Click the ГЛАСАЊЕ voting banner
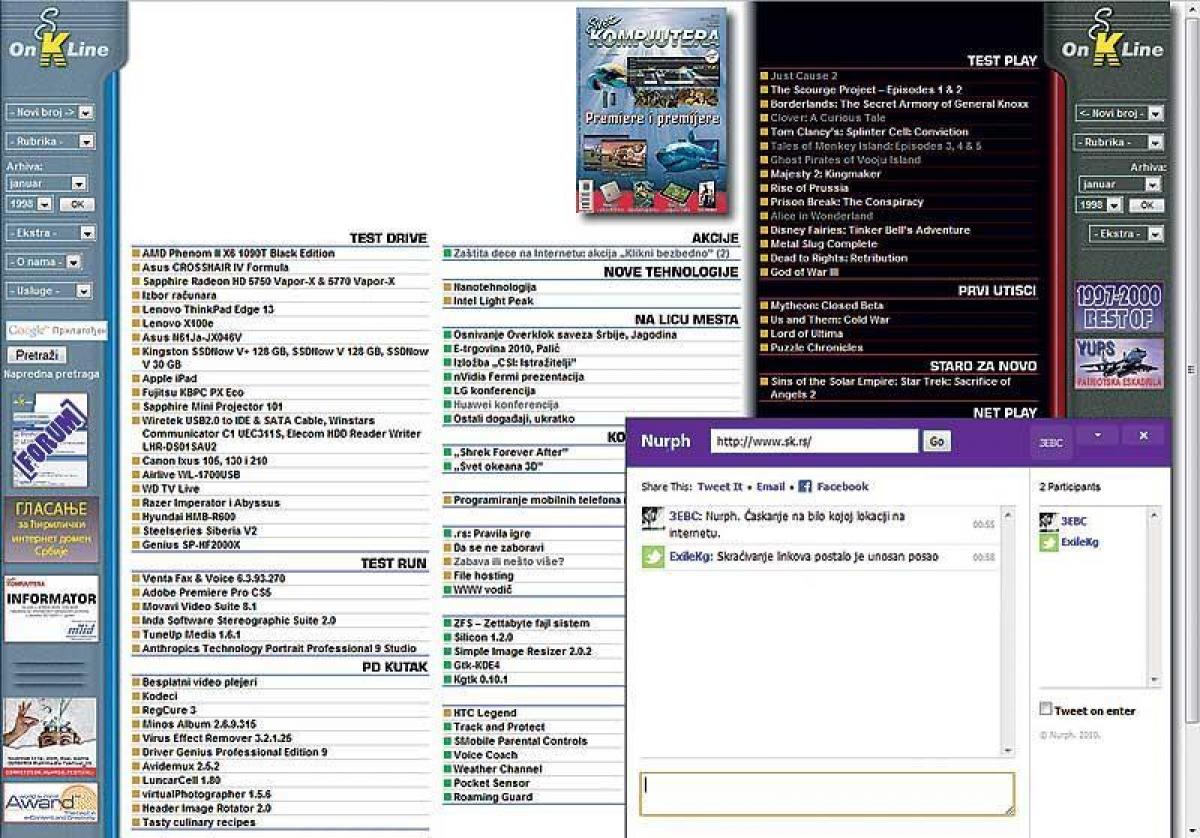Screen dimensions: 1200x838 click(x=52, y=530)
